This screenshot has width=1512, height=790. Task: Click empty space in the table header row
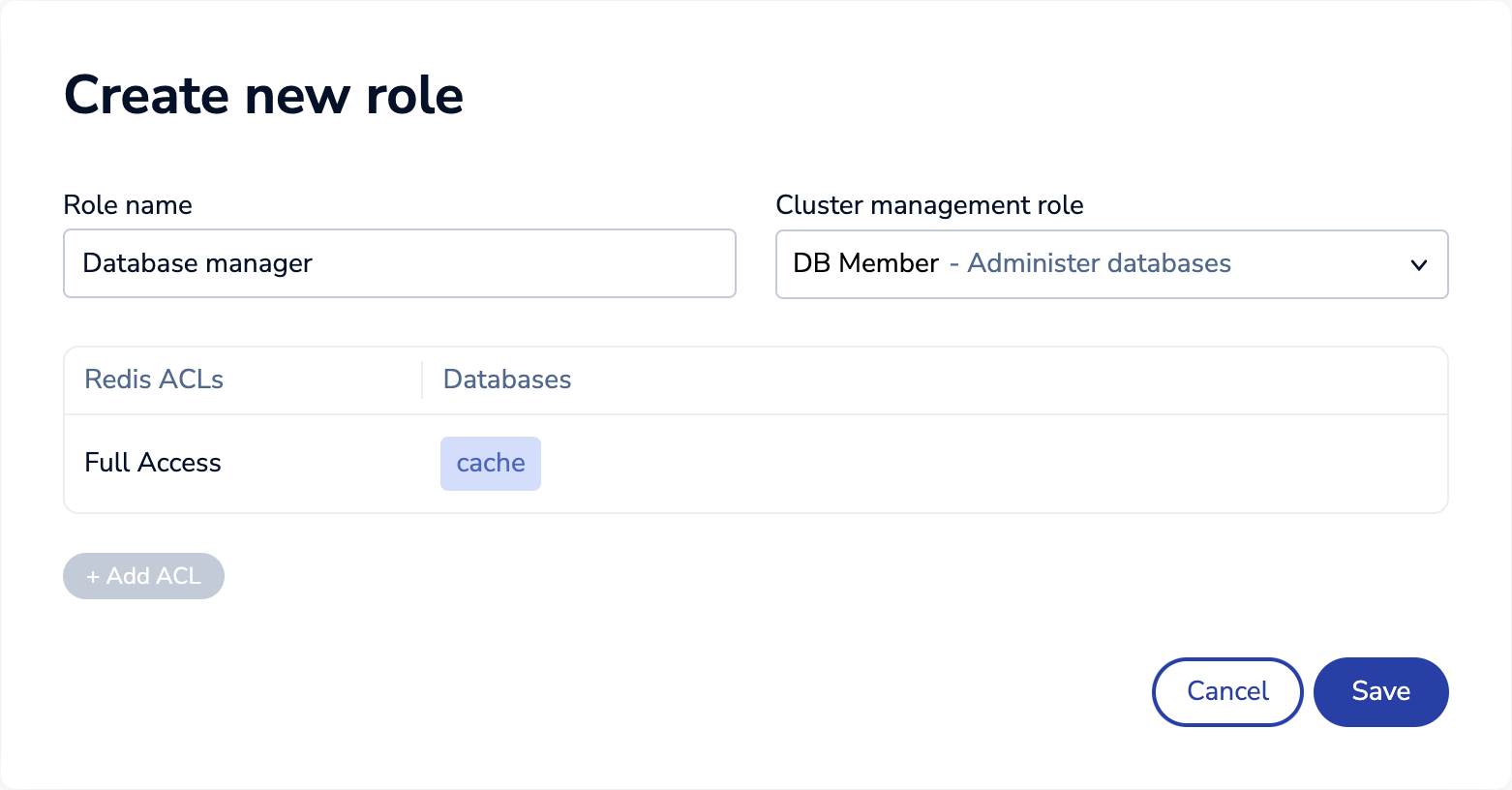click(x=968, y=380)
